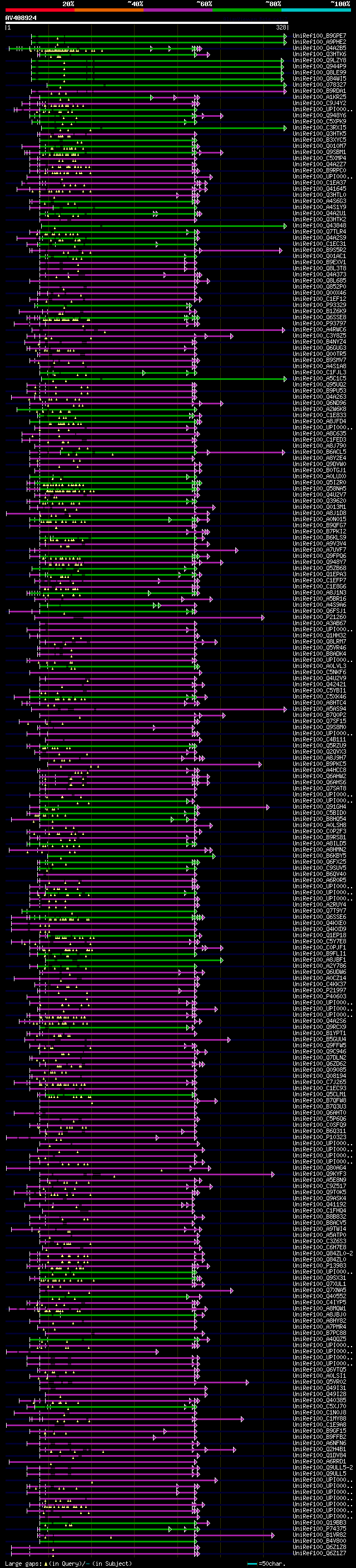Click hit UniRef100_Q41645

coord(319,189)
